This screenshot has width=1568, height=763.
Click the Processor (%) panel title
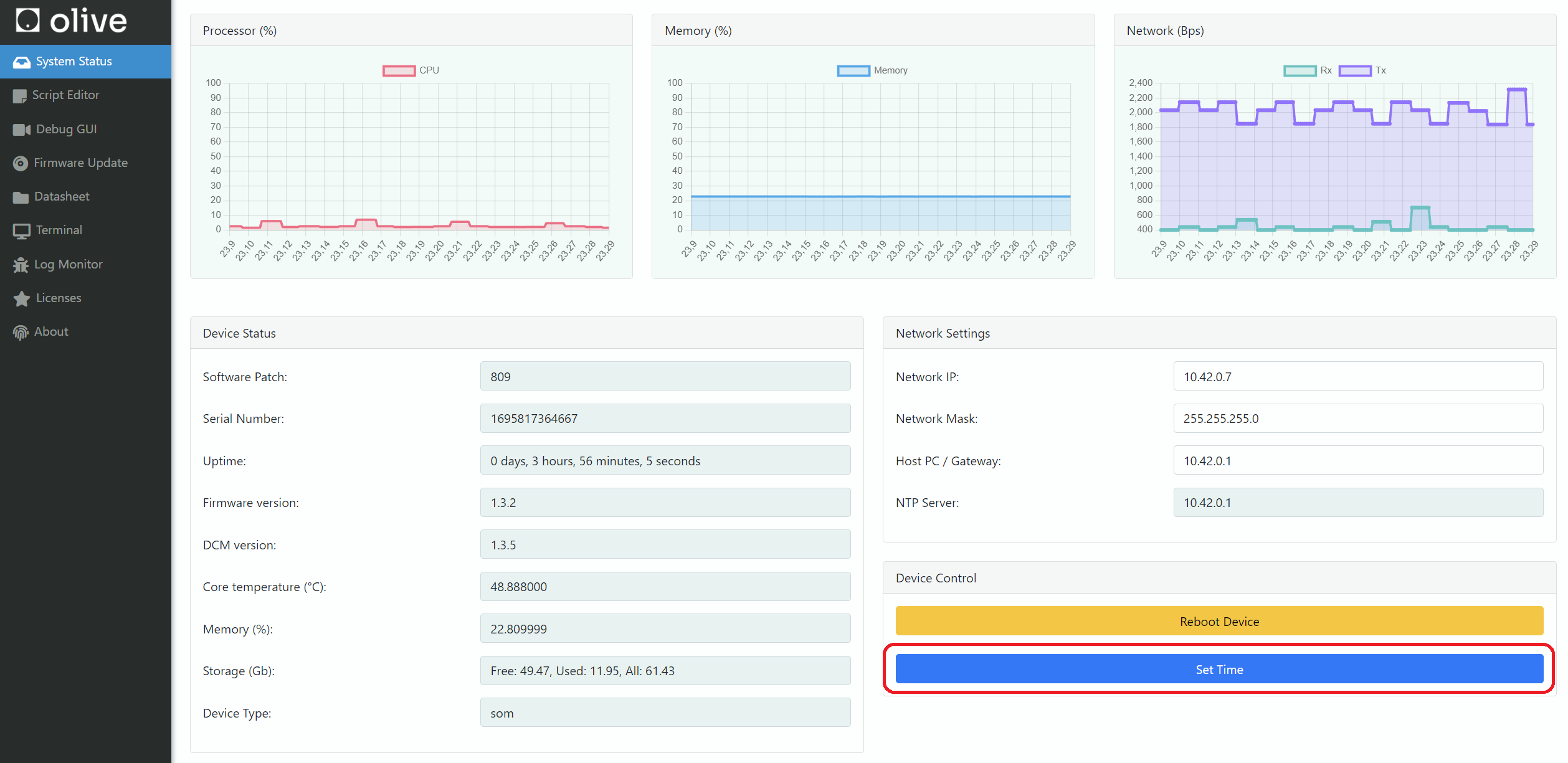coord(240,31)
